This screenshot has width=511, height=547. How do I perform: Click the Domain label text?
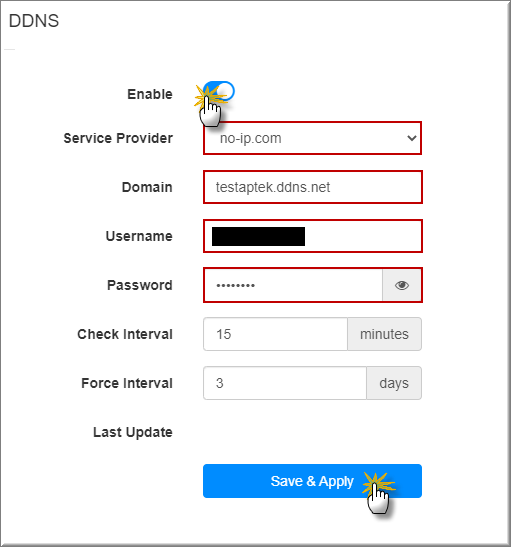pyautogui.click(x=147, y=187)
